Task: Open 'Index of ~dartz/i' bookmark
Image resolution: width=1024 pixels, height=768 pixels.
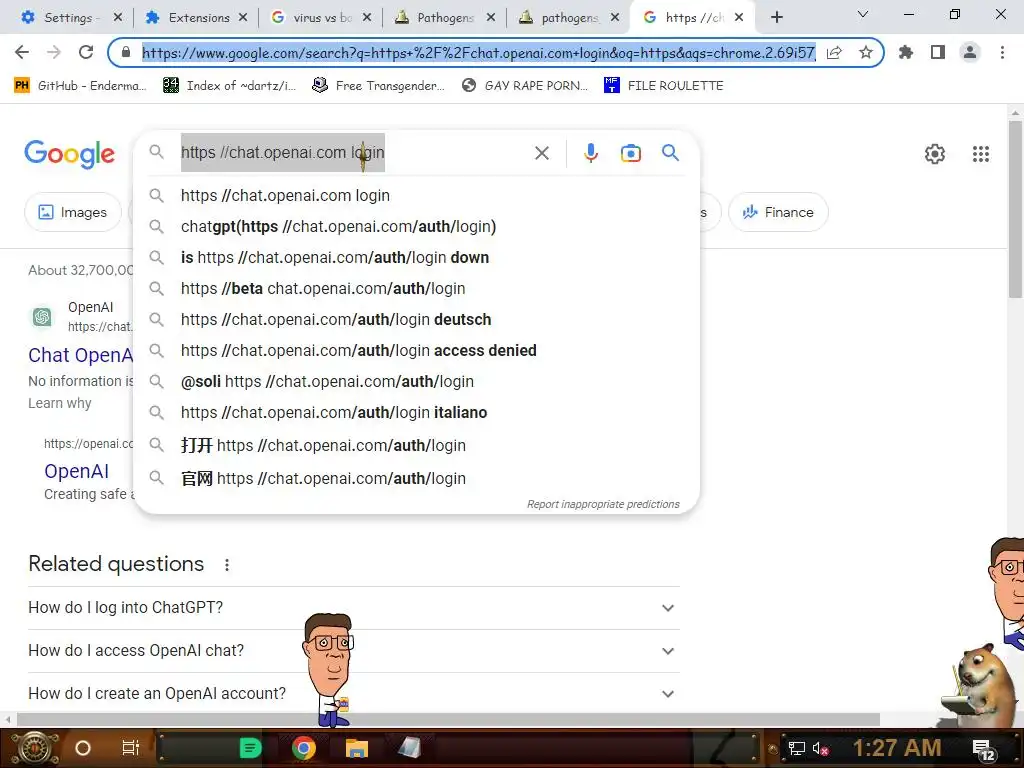Action: [x=229, y=86]
